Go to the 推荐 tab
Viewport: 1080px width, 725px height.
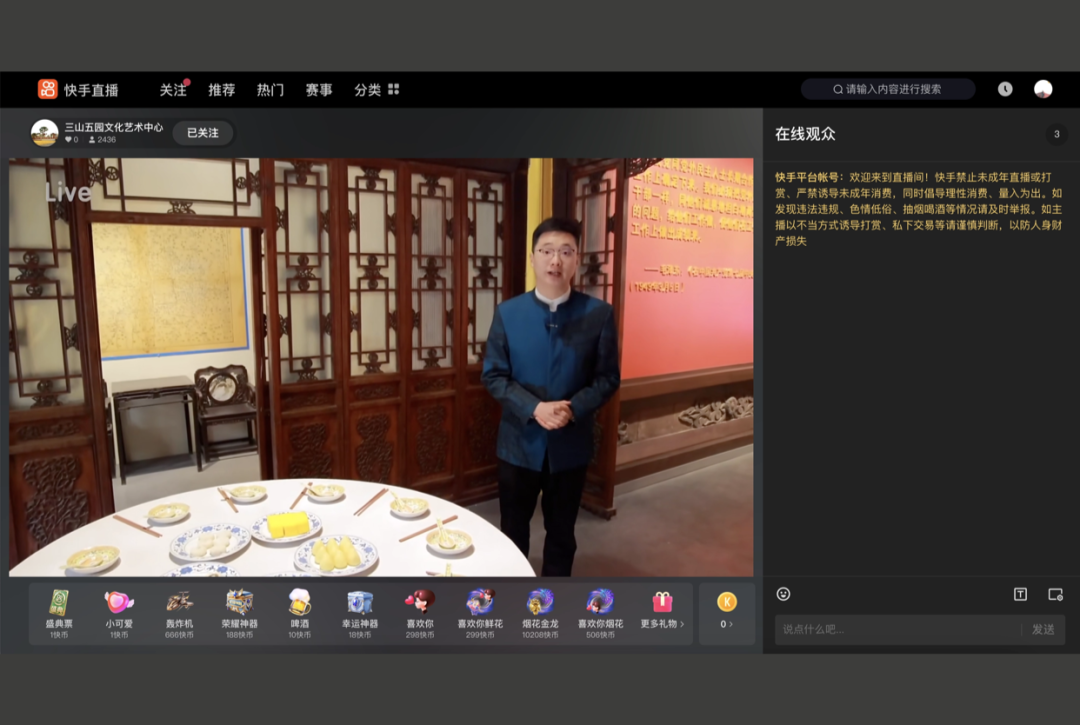coord(221,89)
